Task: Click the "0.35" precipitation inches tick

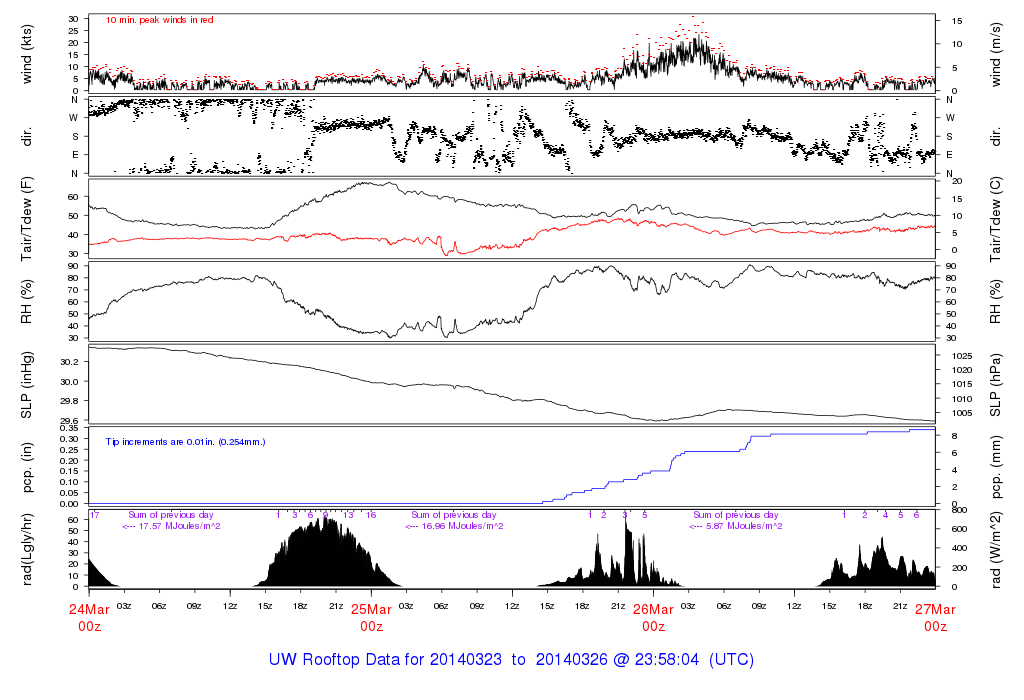Action: coord(69,428)
